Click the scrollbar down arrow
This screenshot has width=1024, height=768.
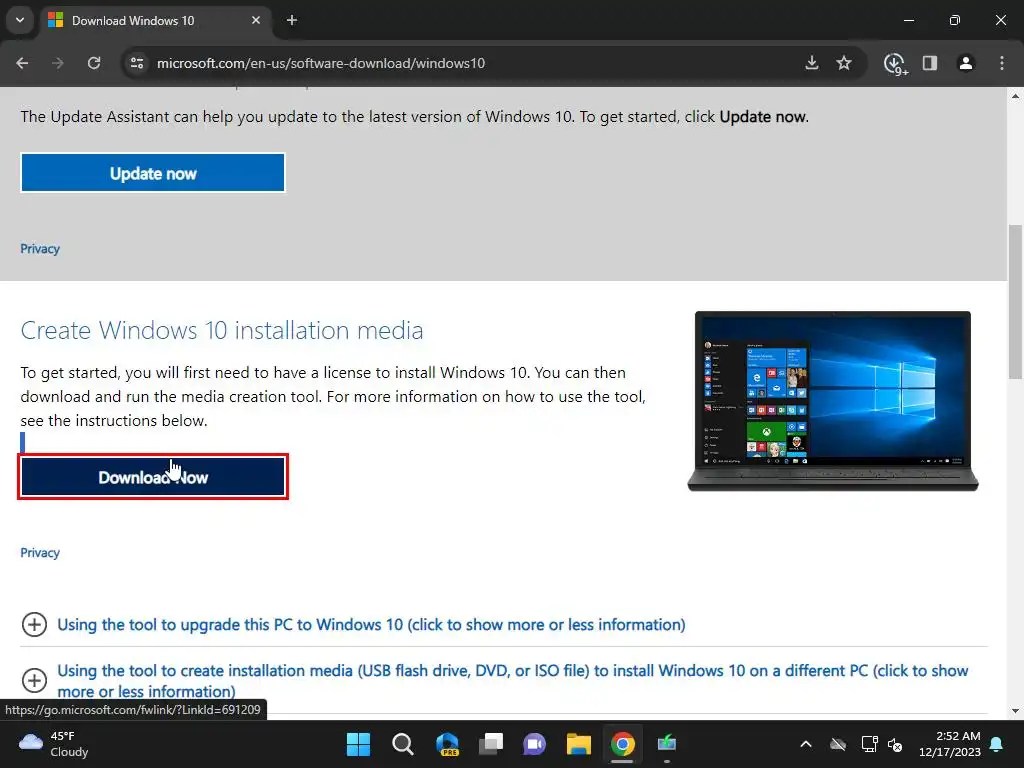pos(1015,711)
